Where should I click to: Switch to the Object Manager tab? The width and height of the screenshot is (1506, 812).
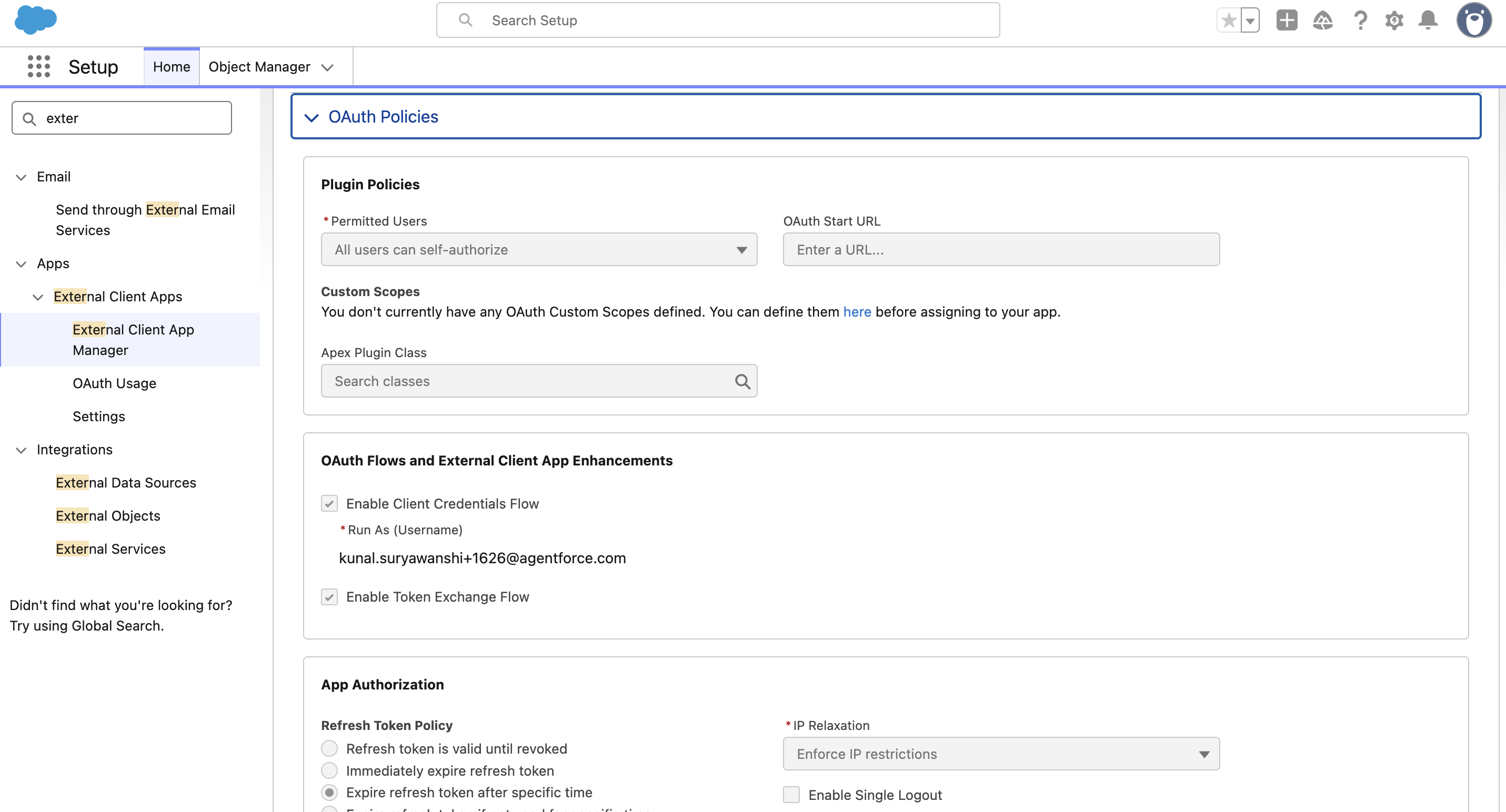[259, 67]
